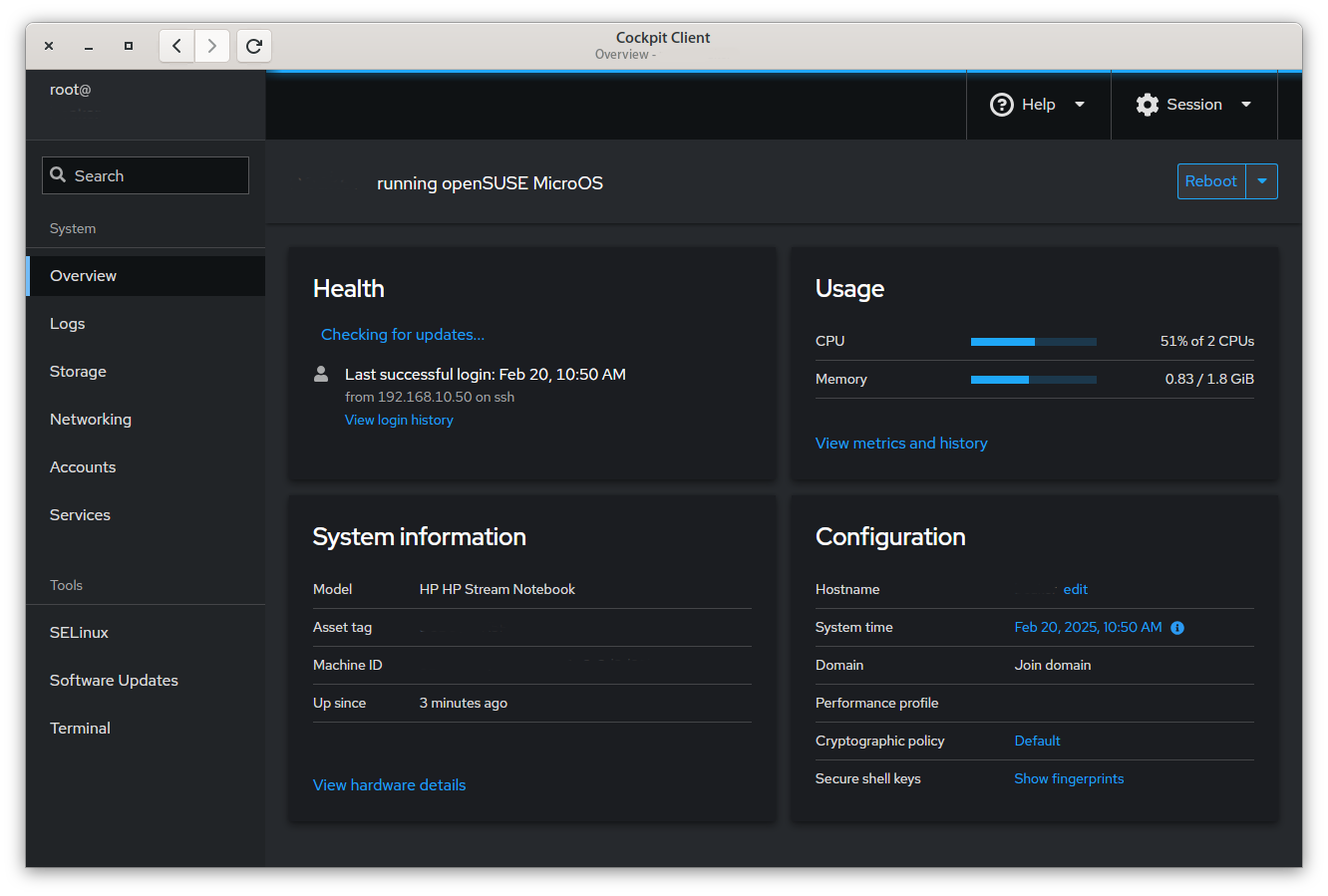This screenshot has height=896, width=1328.
Task: Expand the Reboot dropdown arrow
Action: coord(1262,181)
